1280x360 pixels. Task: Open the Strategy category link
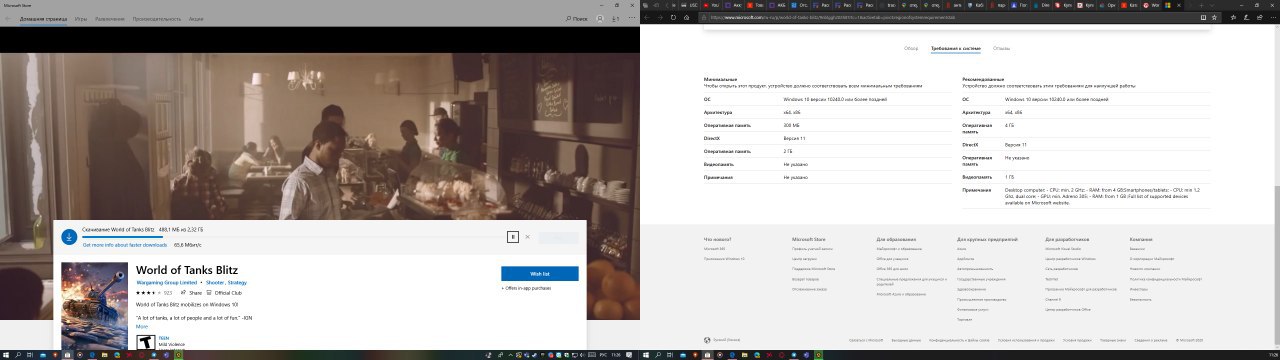(x=237, y=282)
